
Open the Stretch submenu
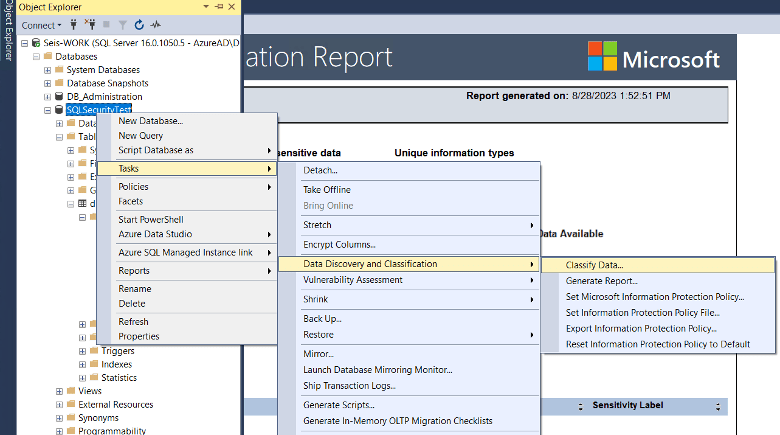coord(409,225)
